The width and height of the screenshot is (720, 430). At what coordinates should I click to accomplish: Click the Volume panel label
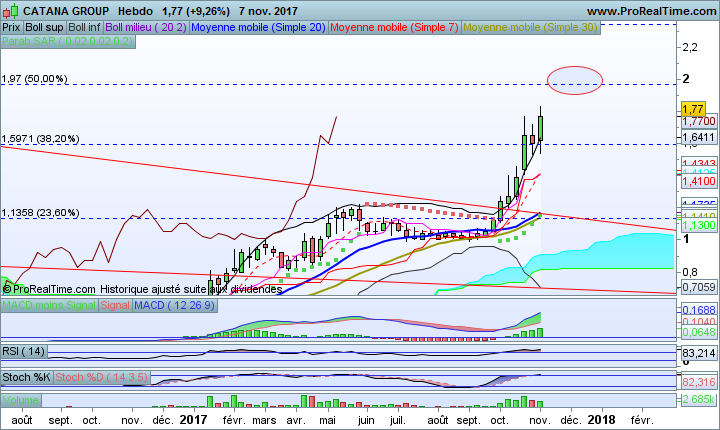[21, 400]
